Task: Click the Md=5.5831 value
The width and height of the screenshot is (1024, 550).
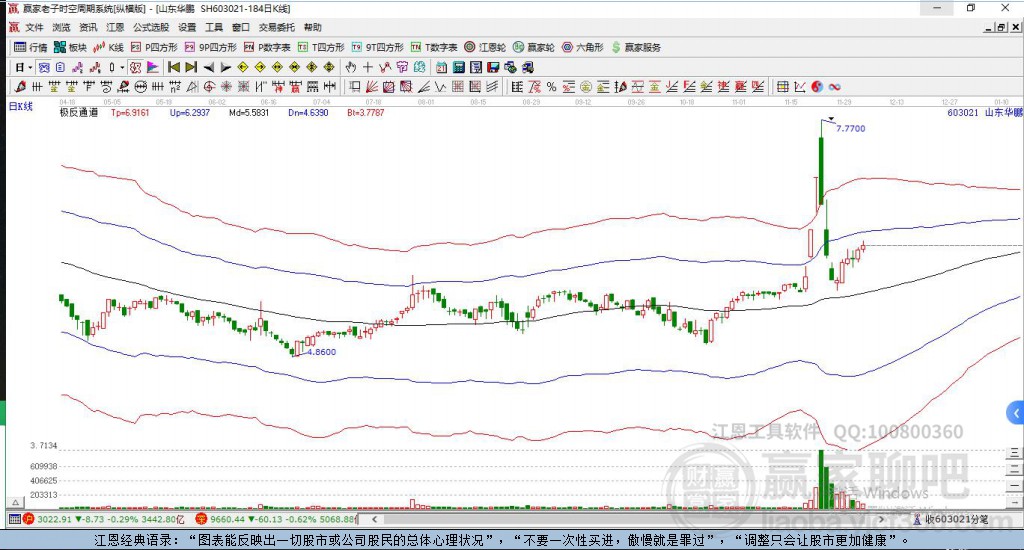Action: [249, 112]
